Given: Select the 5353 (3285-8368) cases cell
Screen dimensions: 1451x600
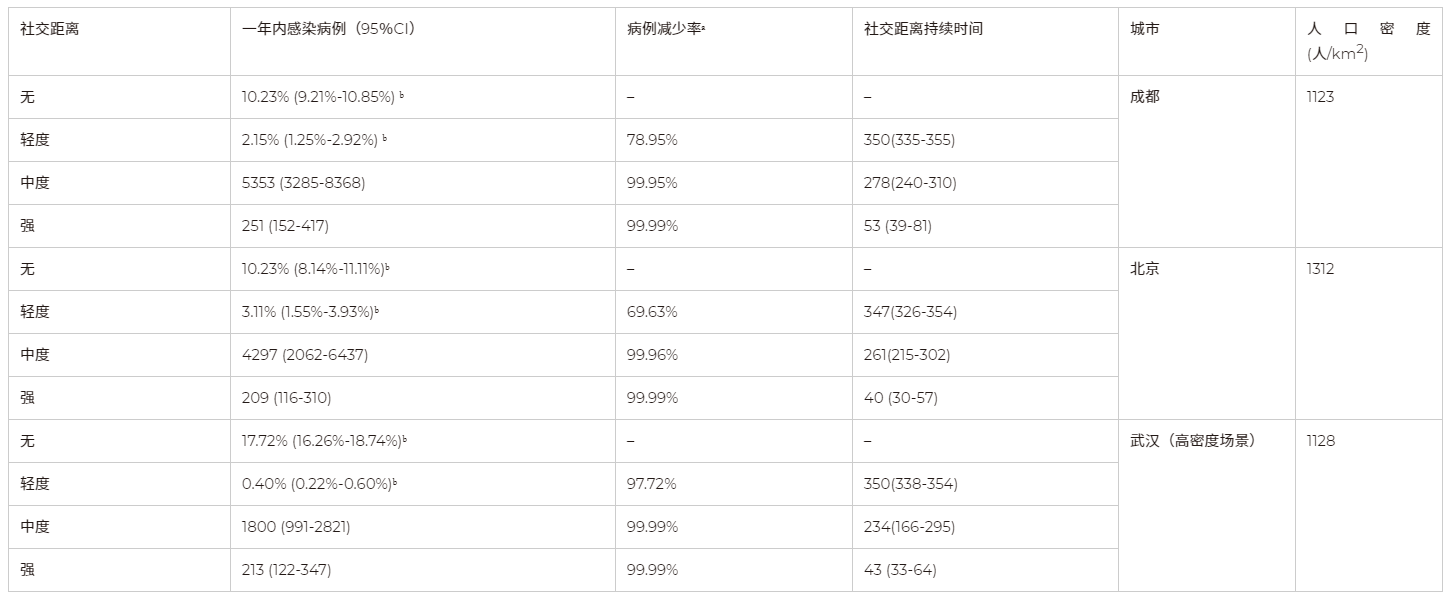Looking at the screenshot, I should coord(303,183).
